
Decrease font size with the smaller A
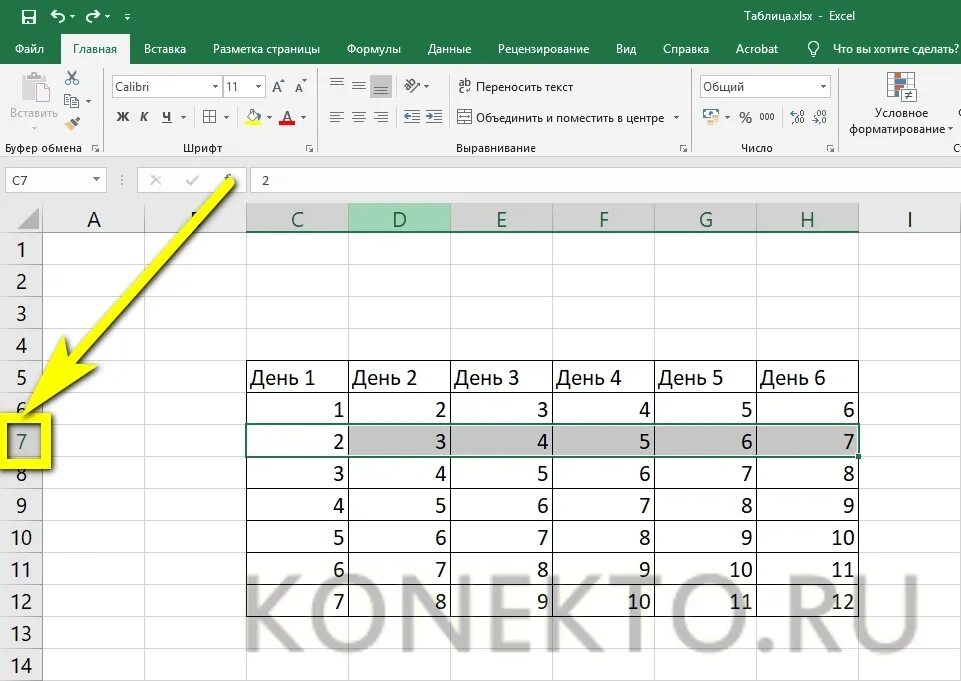[x=300, y=87]
